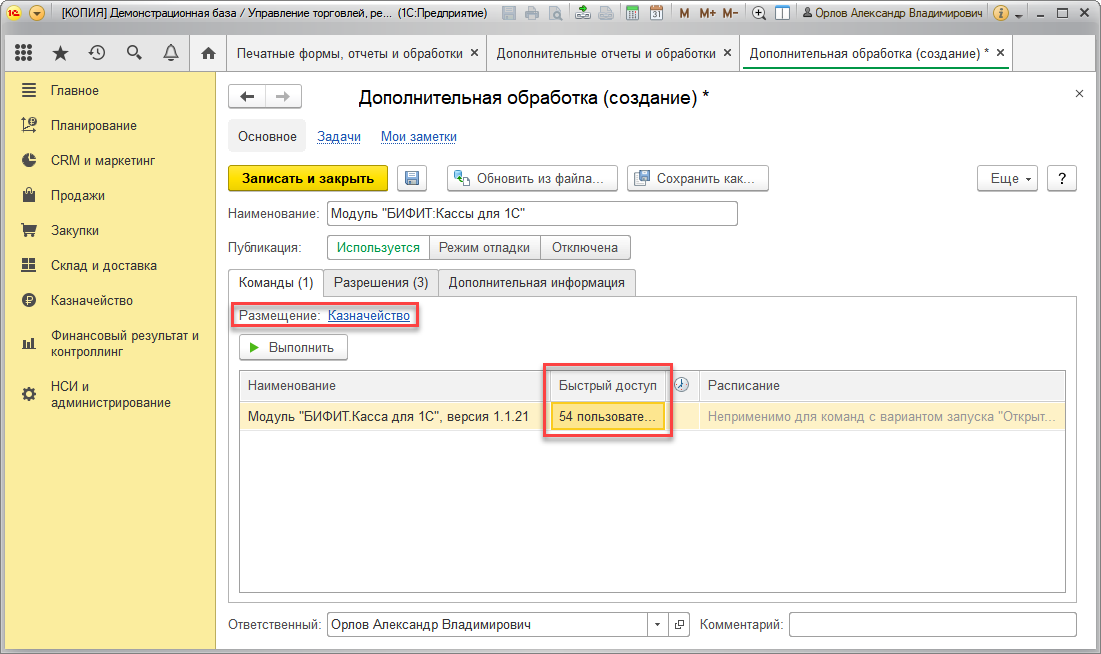Switch to the Разрешения (3) tab
The width and height of the screenshot is (1101, 654).
pyautogui.click(x=381, y=282)
